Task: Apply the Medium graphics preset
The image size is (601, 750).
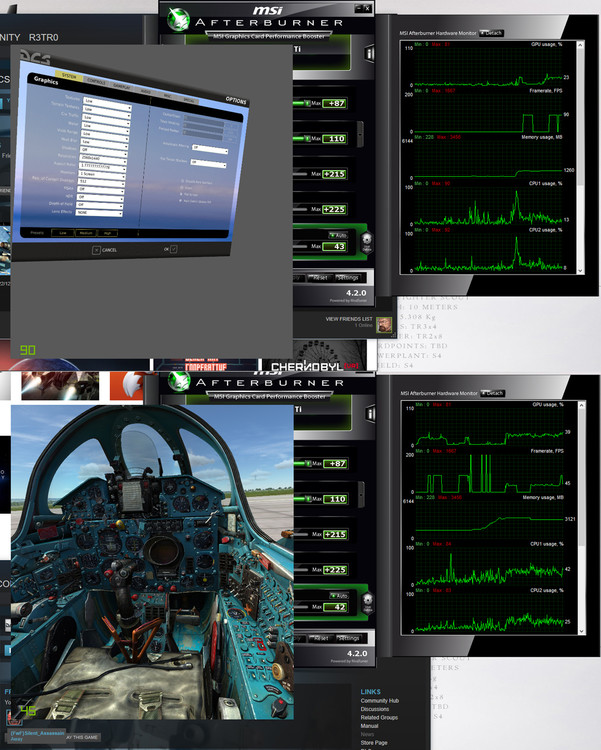Action: coord(86,233)
